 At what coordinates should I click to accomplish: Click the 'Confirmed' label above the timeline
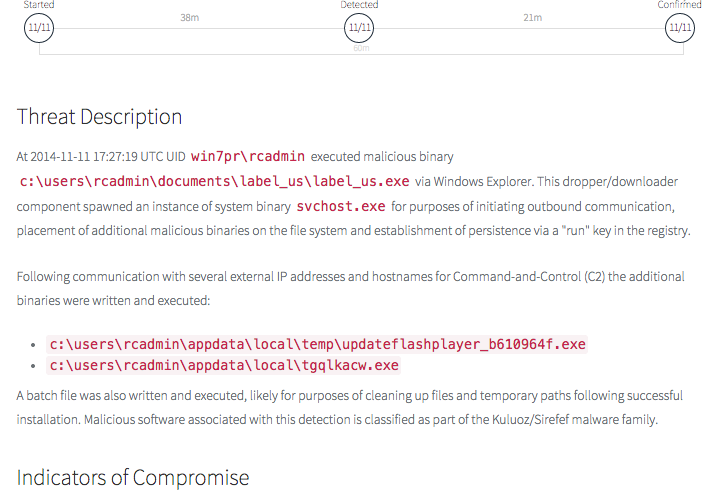(x=679, y=5)
